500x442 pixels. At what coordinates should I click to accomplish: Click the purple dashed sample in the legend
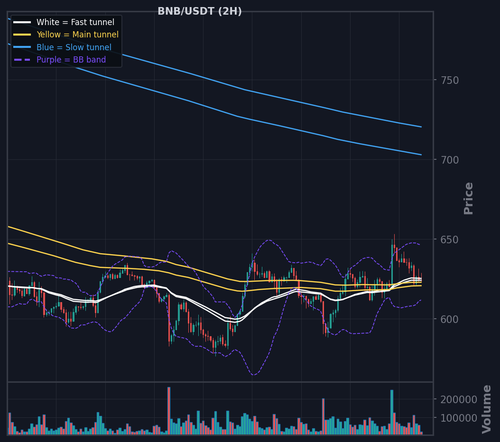22,60
